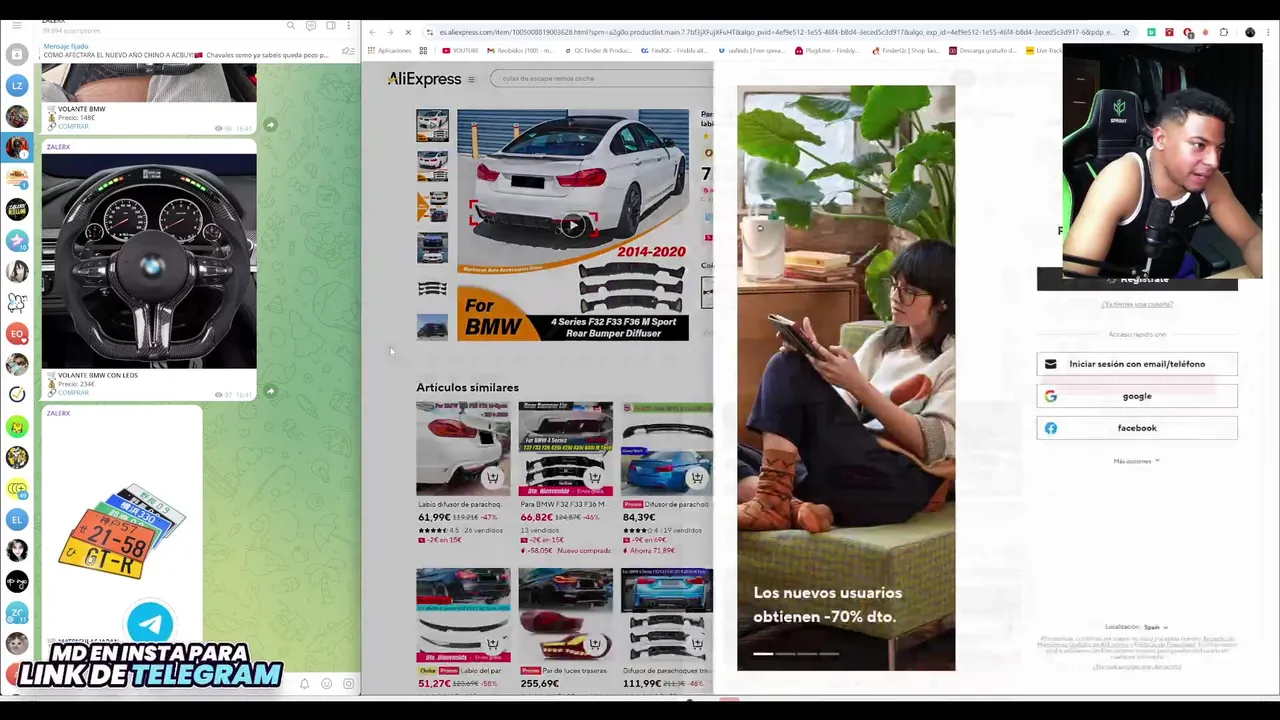Toggle Telegram right sidebar panel icon

(331, 25)
